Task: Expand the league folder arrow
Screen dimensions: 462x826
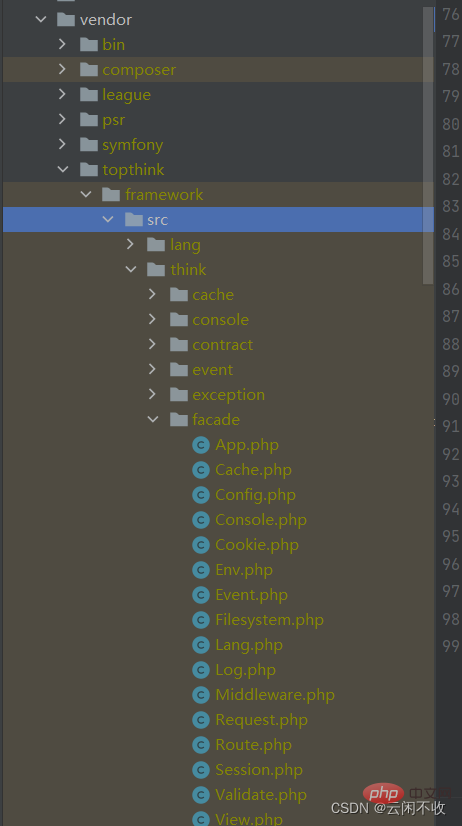Action: click(x=62, y=94)
